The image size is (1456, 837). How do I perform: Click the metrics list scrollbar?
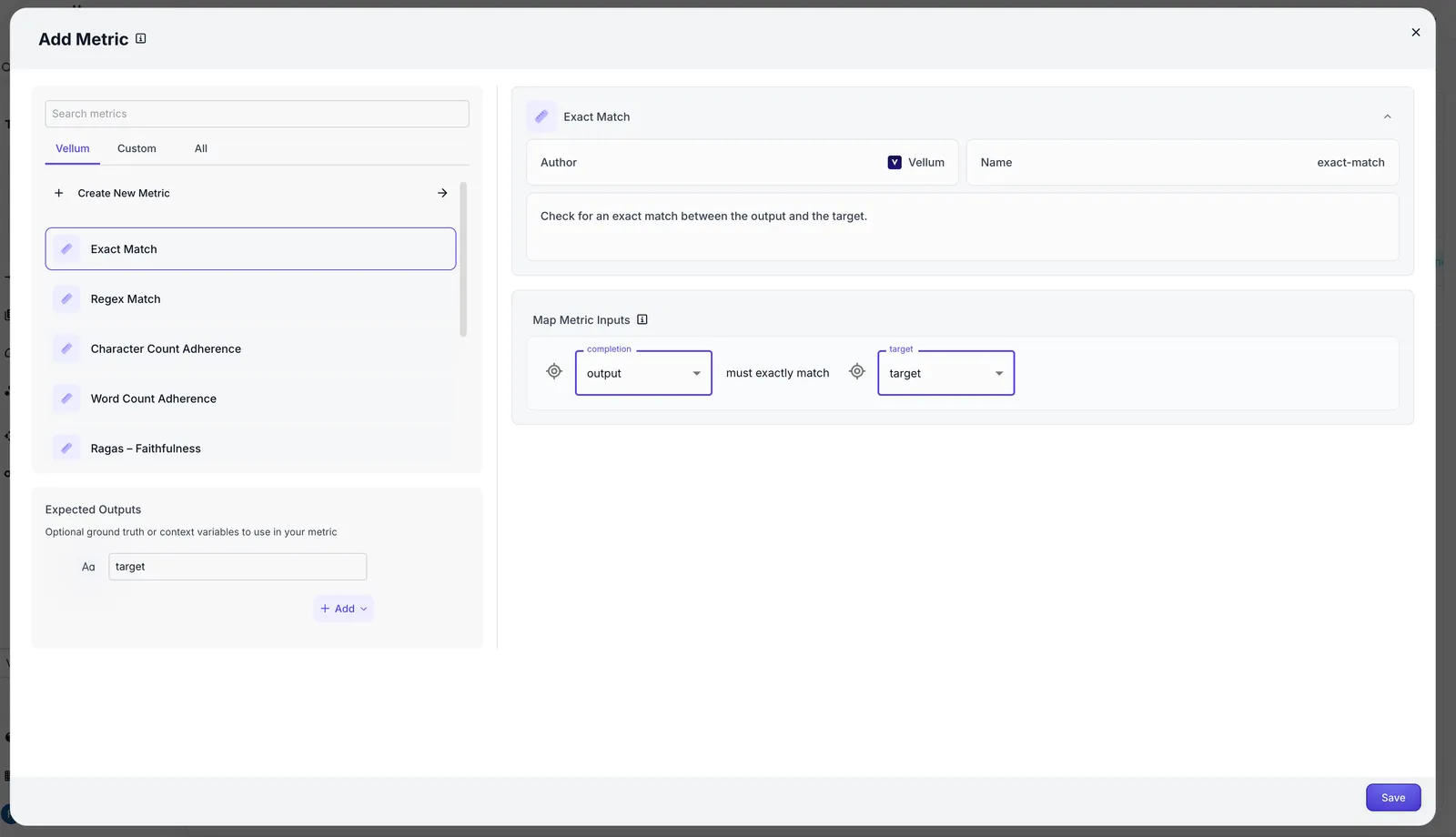point(463,259)
